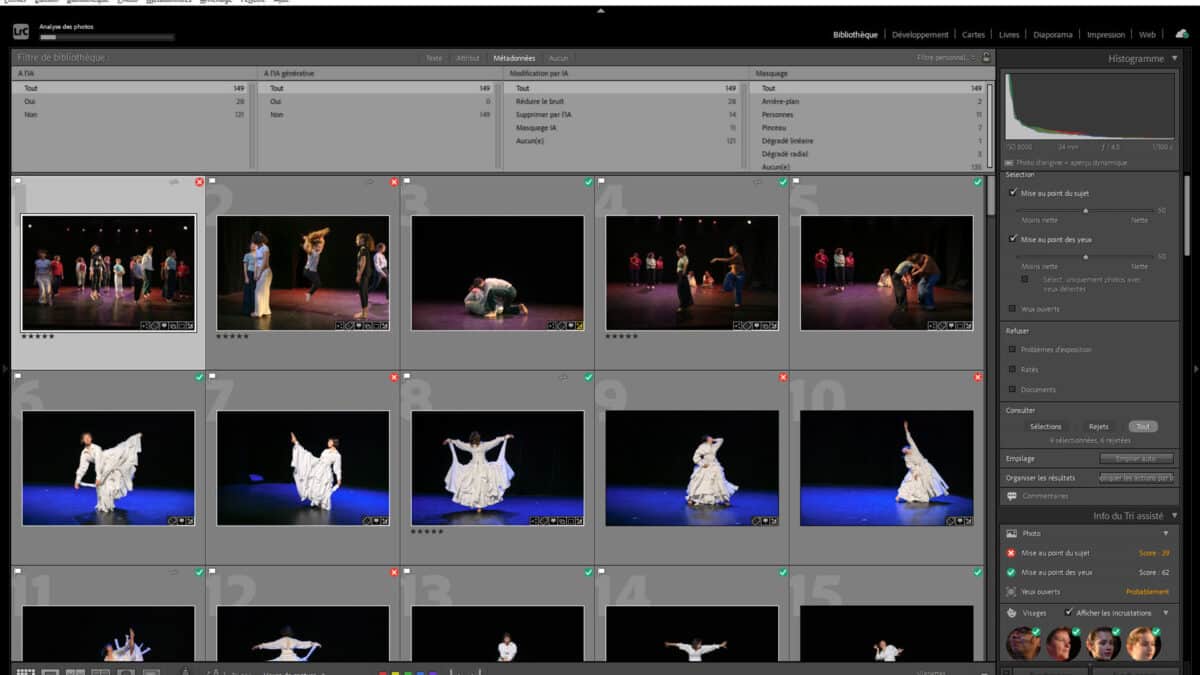The height and width of the screenshot is (675, 1200).
Task: Click the green pick checkmark on photo 15
Action: point(977,572)
